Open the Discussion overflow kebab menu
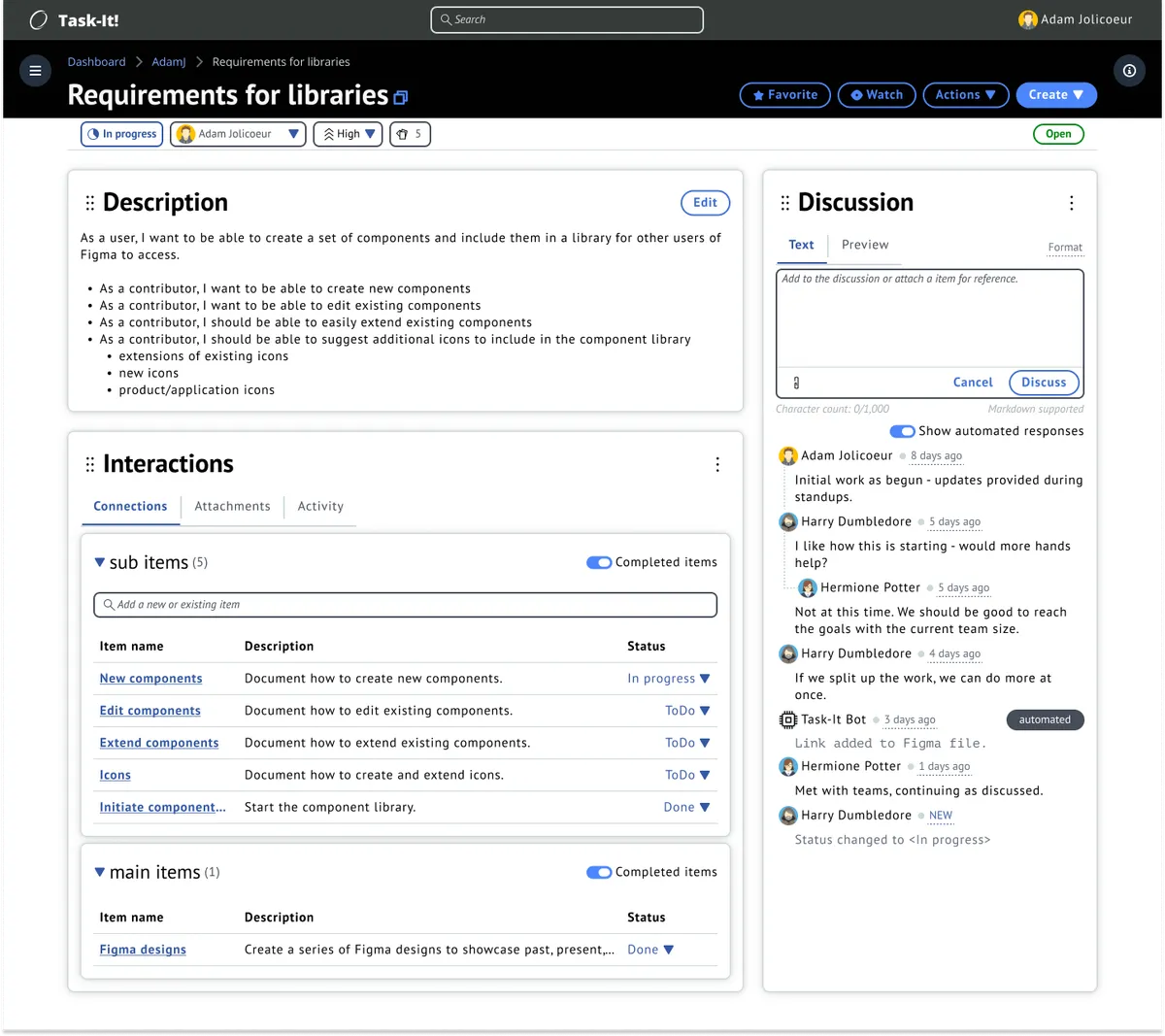The image size is (1165, 1036). (x=1071, y=203)
